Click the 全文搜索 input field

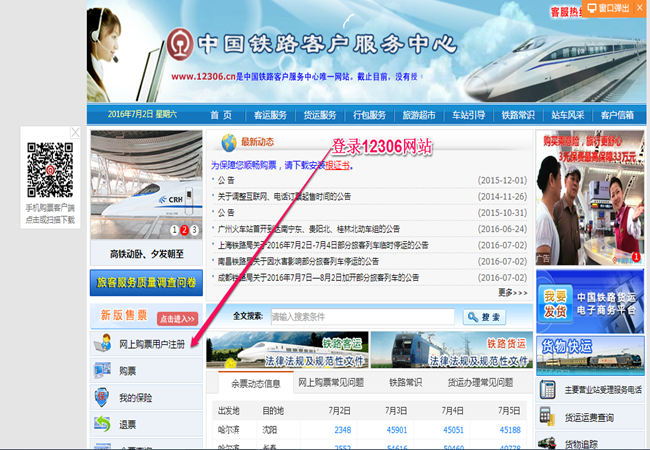[363, 317]
